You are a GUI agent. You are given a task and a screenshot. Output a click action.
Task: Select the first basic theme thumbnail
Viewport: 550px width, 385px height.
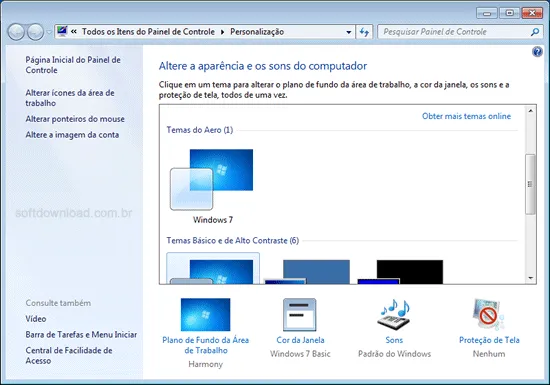tap(213, 268)
